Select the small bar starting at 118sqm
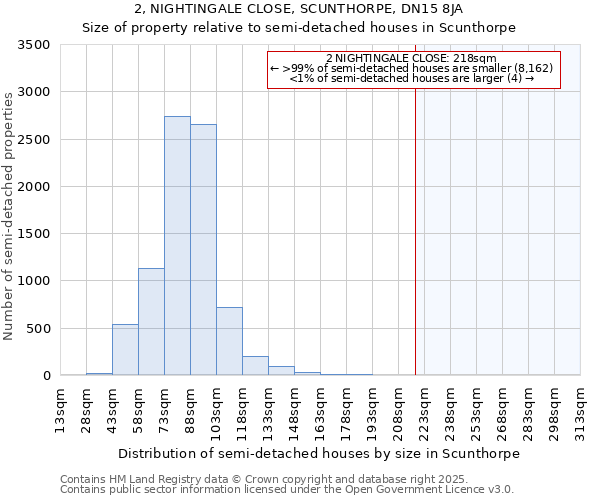This screenshot has height=500, width=600. coord(255,366)
